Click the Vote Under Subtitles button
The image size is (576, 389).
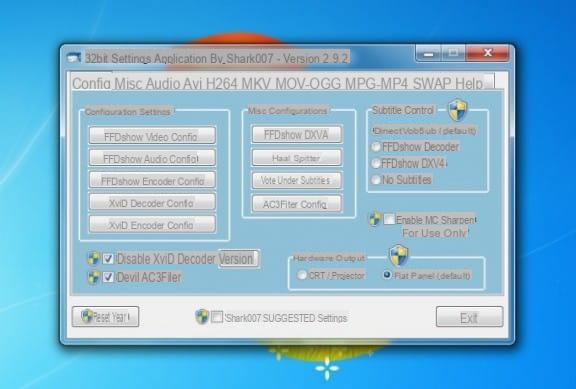click(x=296, y=180)
